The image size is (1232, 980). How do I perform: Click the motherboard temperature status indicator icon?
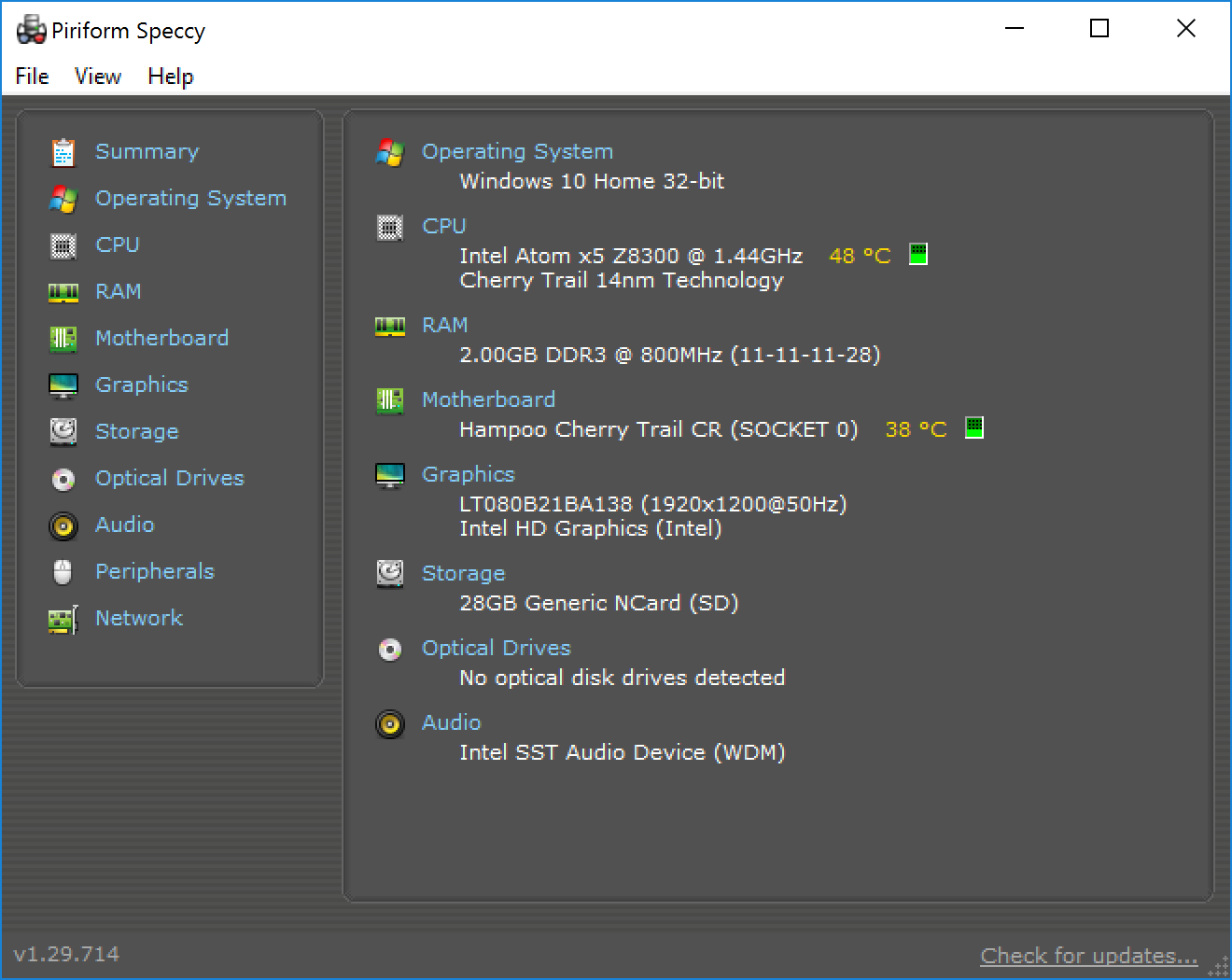(x=973, y=428)
